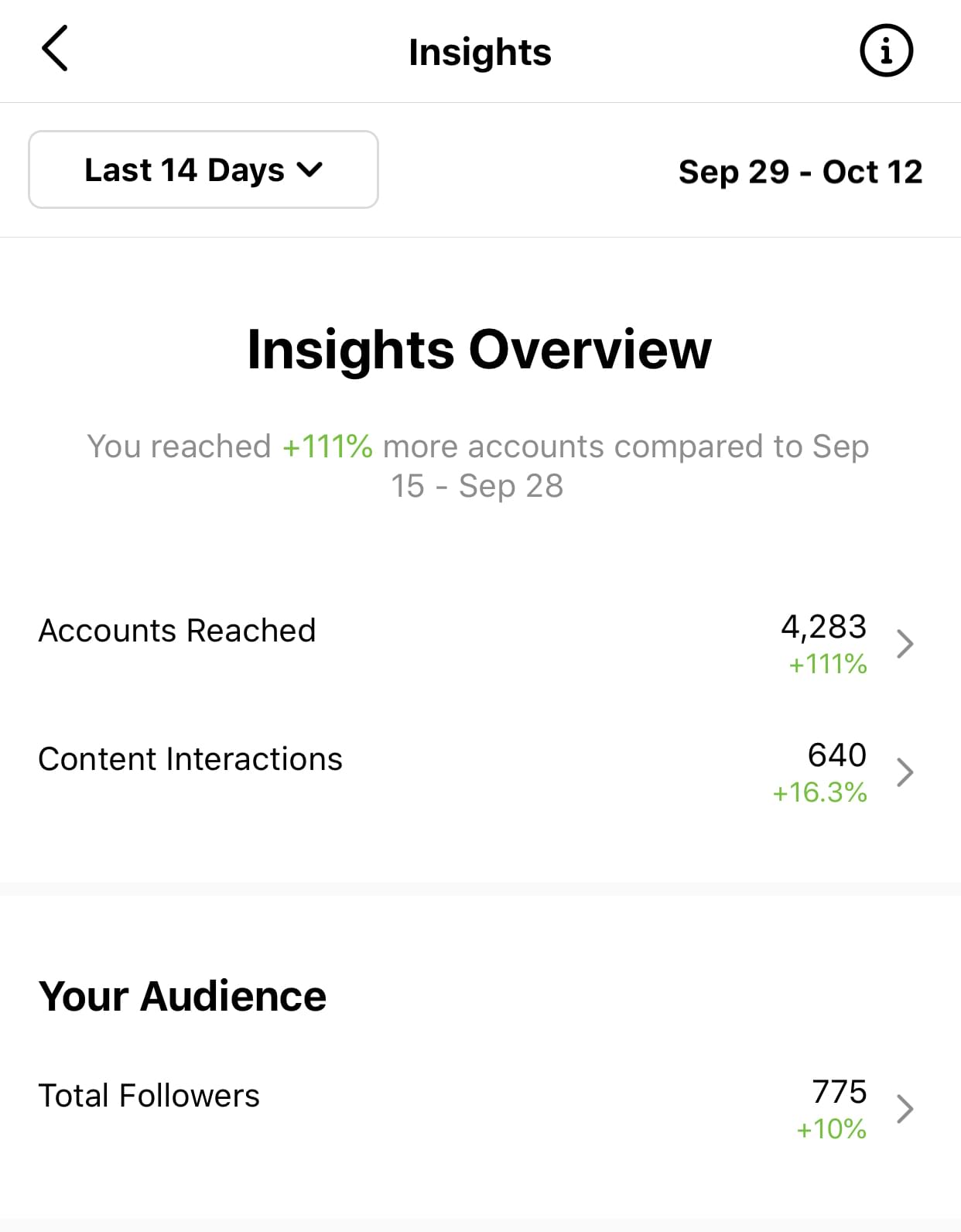Select the Total Followers label
This screenshot has width=961, height=1232.
click(x=149, y=1096)
